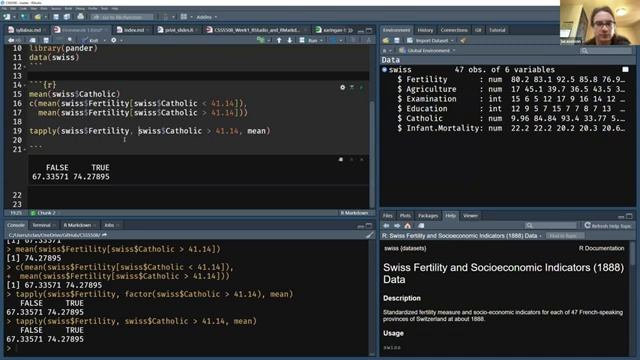This screenshot has height=360, width=640.
Task: Open find and replace magnifier in the editor
Action: click(70, 40)
